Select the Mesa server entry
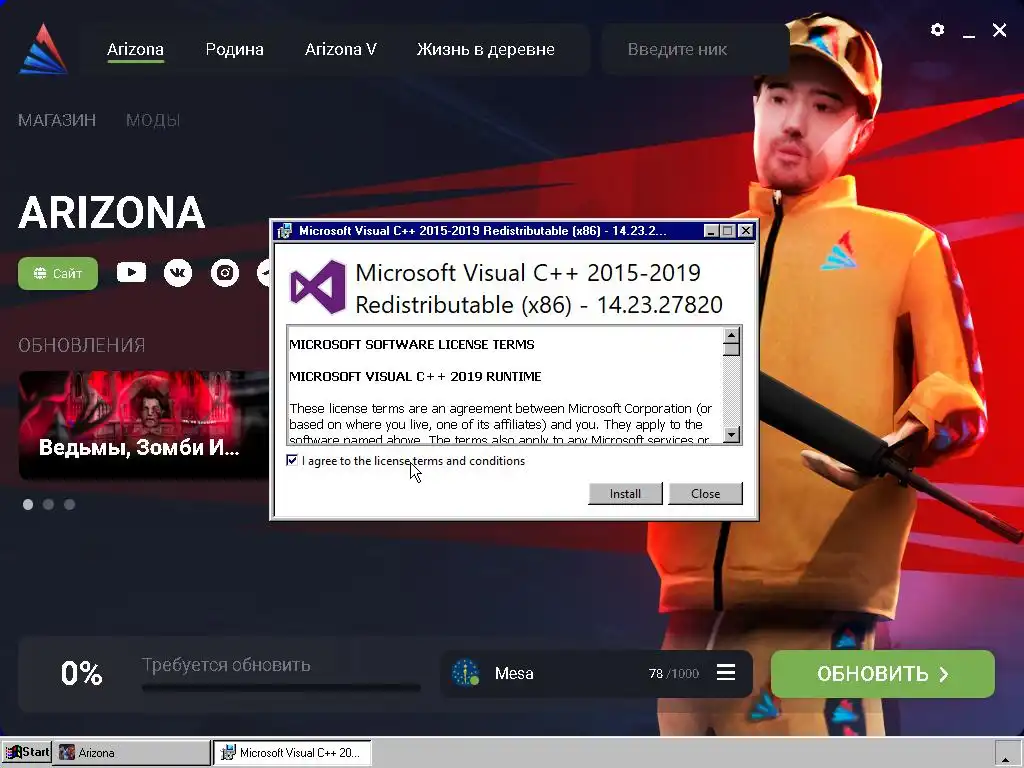The width and height of the screenshot is (1024, 768). click(x=596, y=673)
